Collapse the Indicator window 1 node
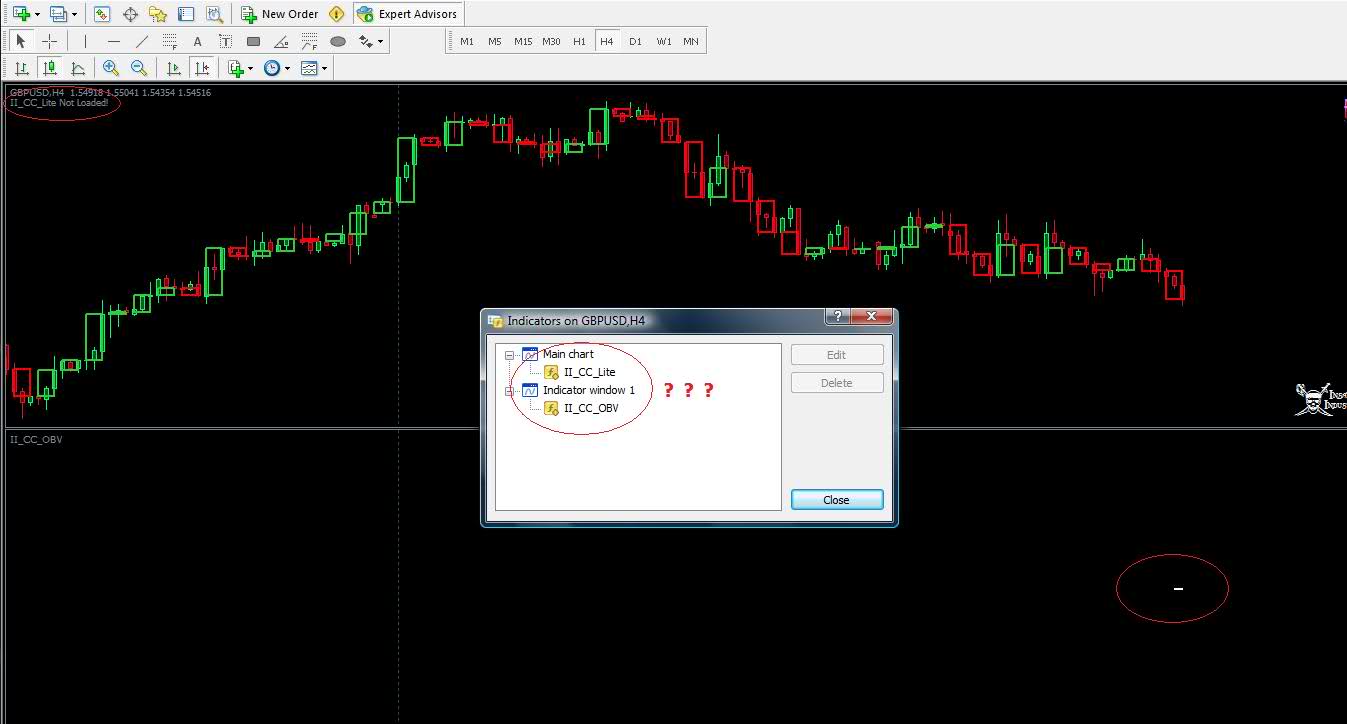The width and height of the screenshot is (1347, 724). 509,391
